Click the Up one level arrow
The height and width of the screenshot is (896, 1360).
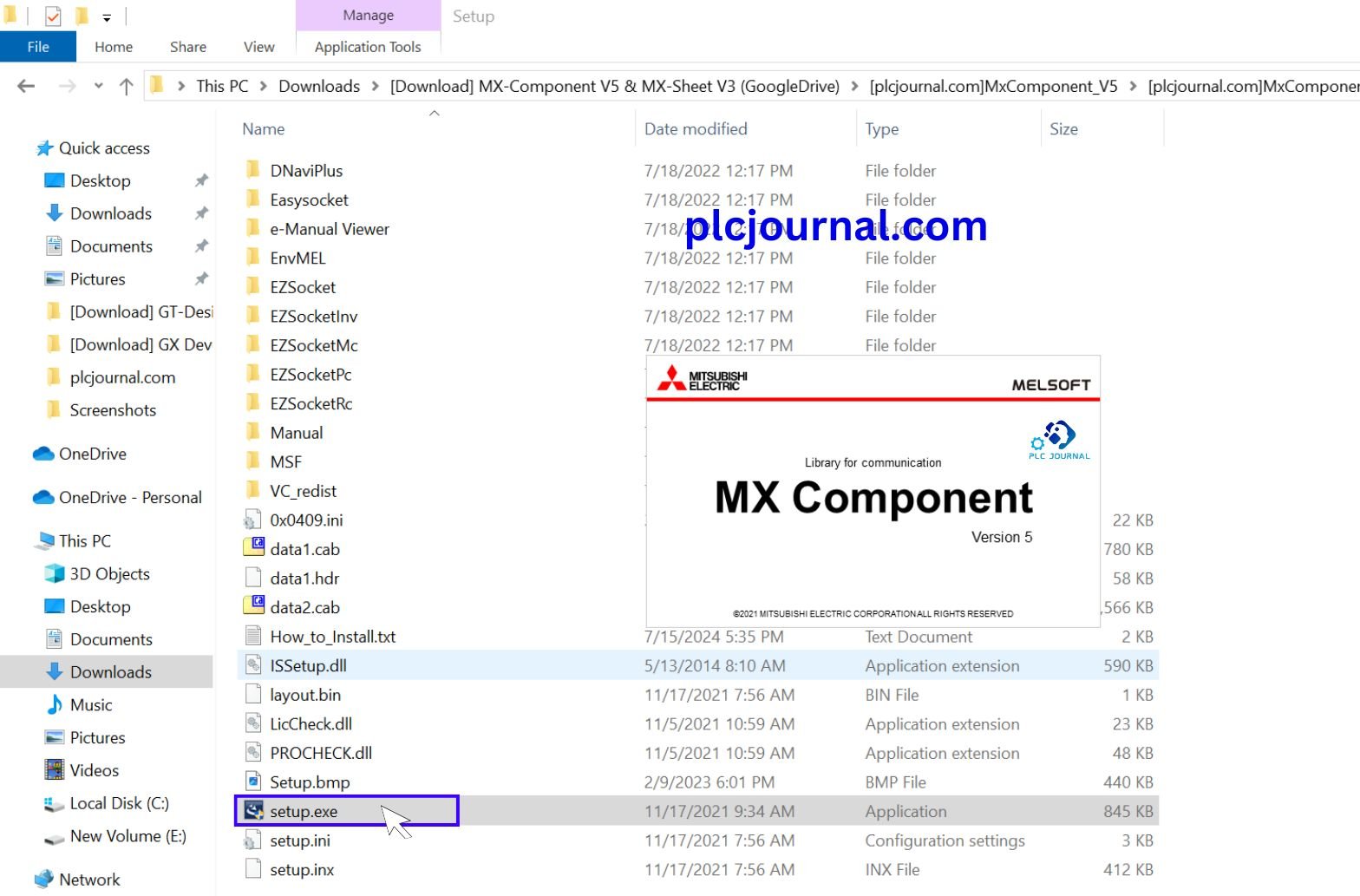[x=126, y=86]
